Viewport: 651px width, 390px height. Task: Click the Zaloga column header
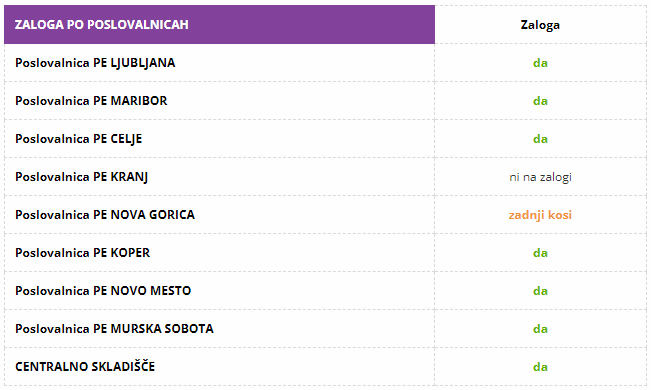tap(540, 25)
